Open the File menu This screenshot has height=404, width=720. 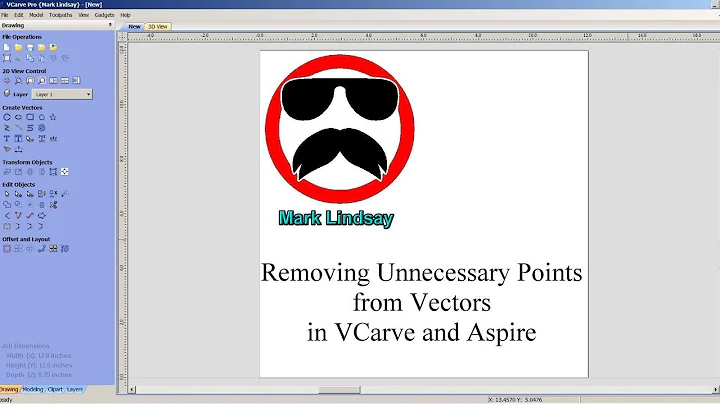(4, 15)
